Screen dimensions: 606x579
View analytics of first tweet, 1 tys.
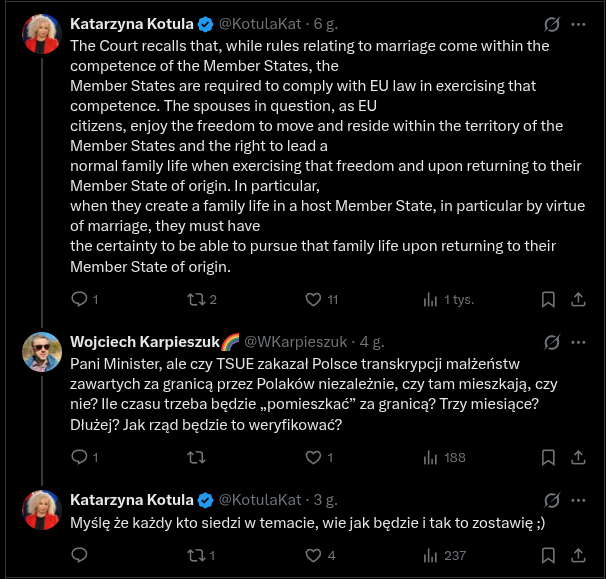tap(431, 299)
